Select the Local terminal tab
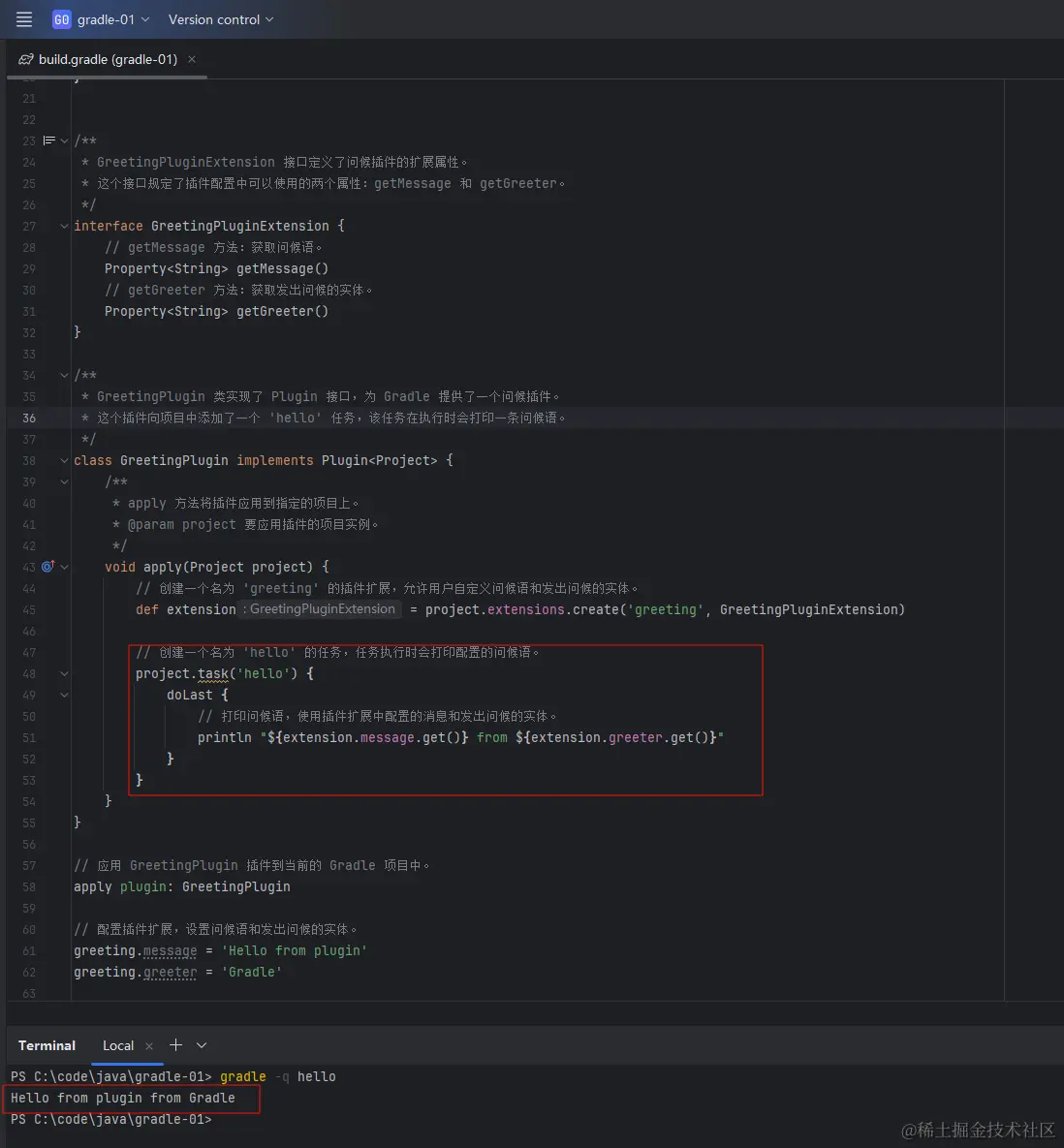This screenshot has width=1064, height=1148. coord(118,1045)
